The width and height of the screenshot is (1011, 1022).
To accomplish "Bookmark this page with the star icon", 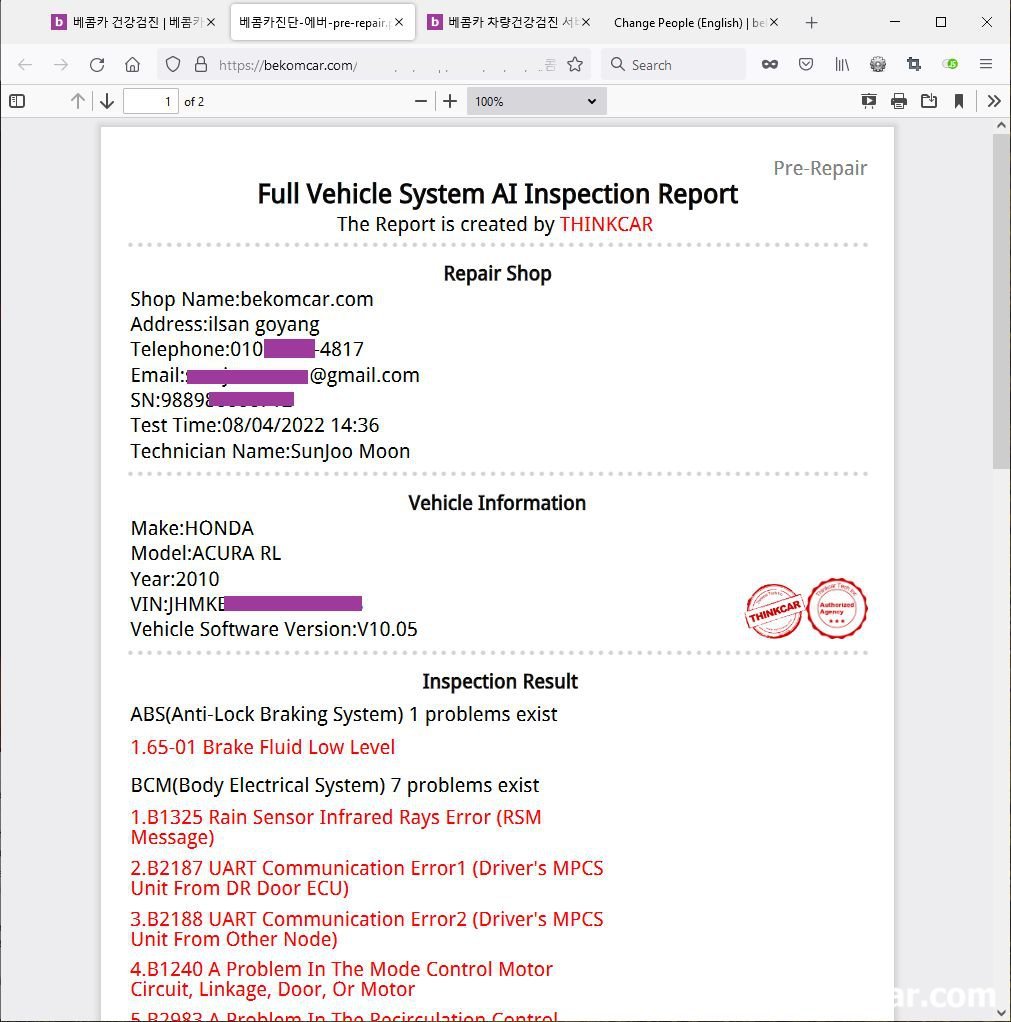I will coord(575,65).
